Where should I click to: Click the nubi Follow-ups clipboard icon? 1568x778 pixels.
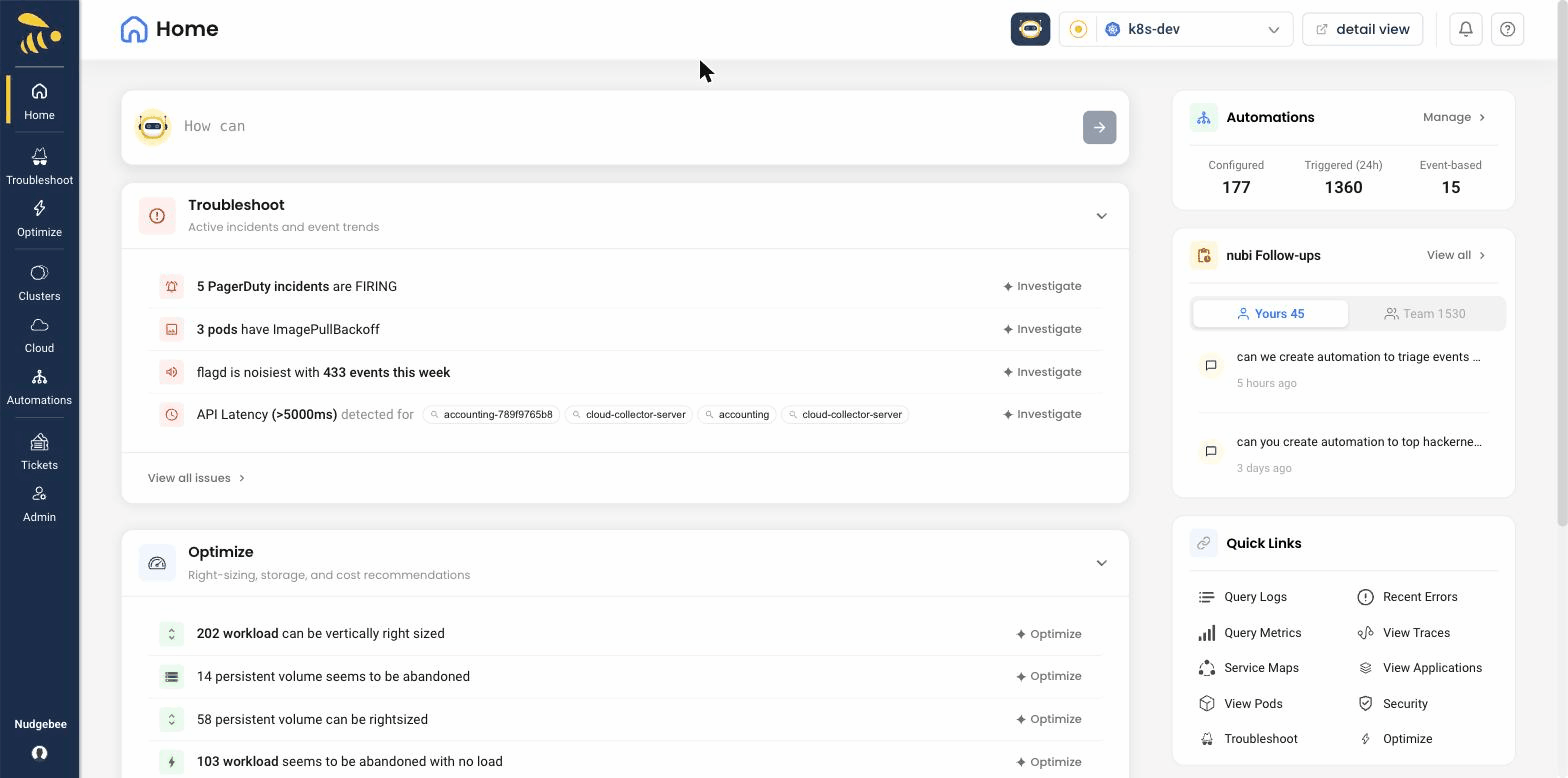coord(1203,255)
